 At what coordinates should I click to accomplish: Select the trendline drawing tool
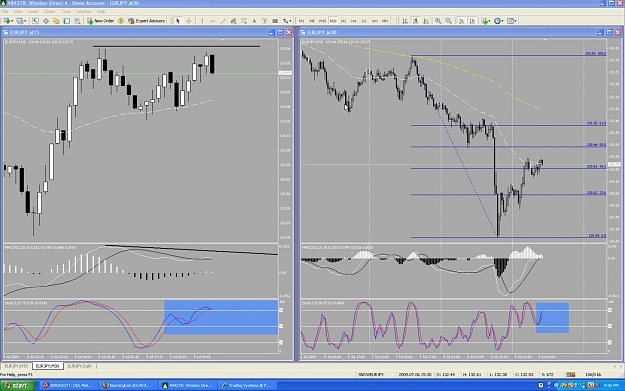pos(223,21)
